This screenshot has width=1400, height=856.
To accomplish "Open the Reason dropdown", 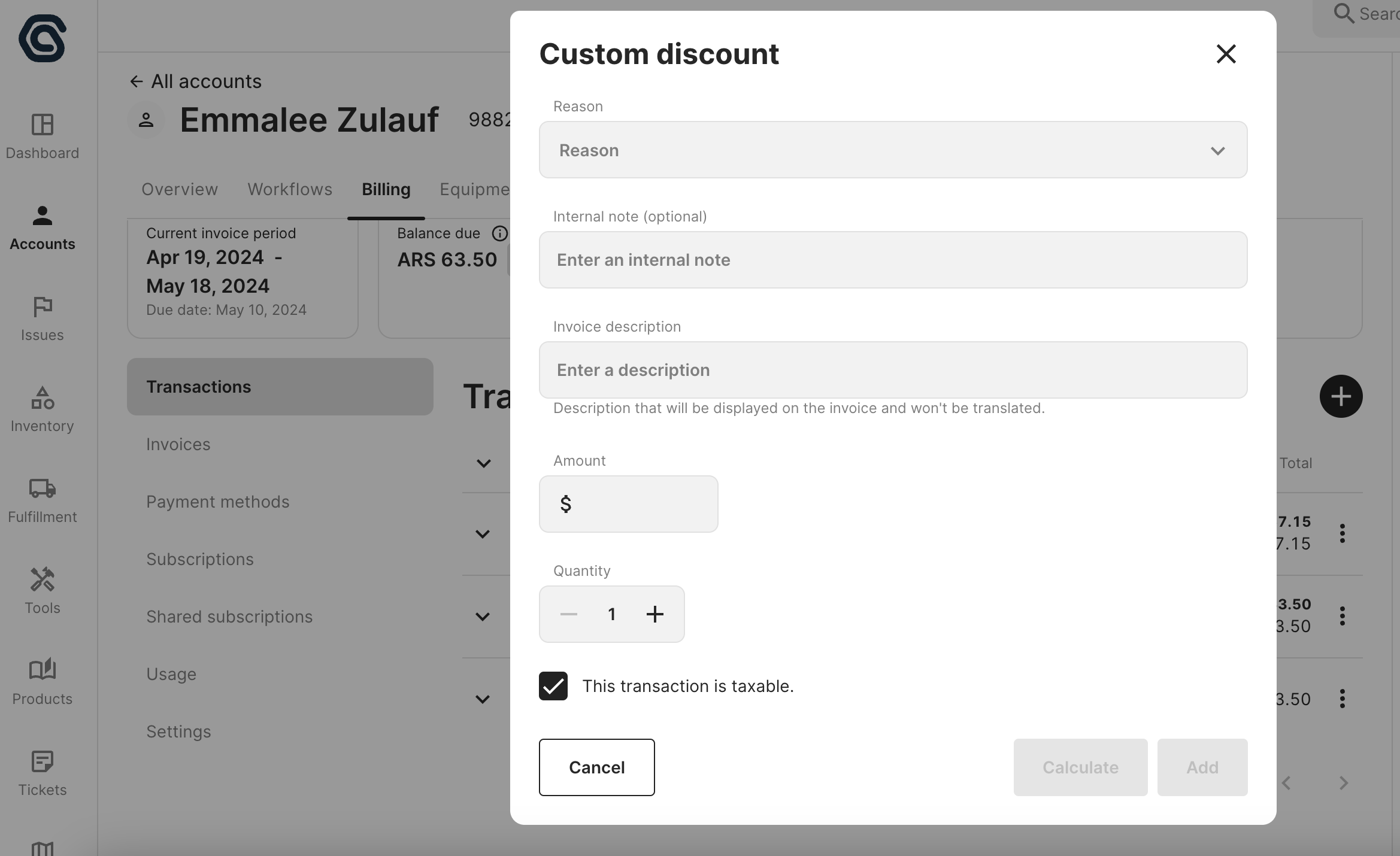I will tap(893, 150).
